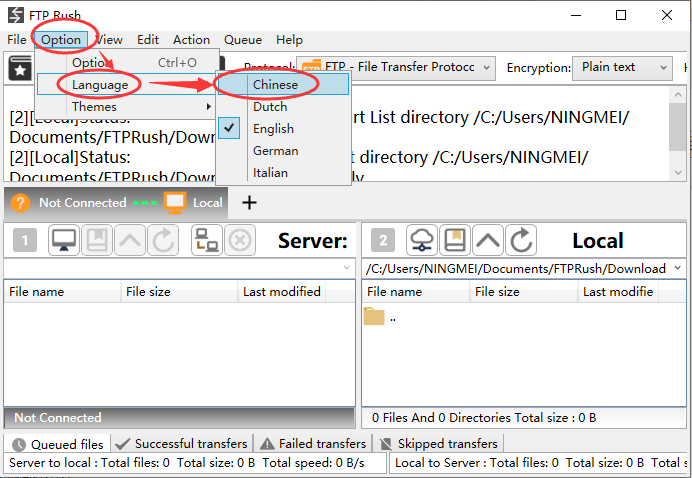Click the star icon in the top toolbar
The height and width of the screenshot is (478, 692).
(x=19, y=67)
